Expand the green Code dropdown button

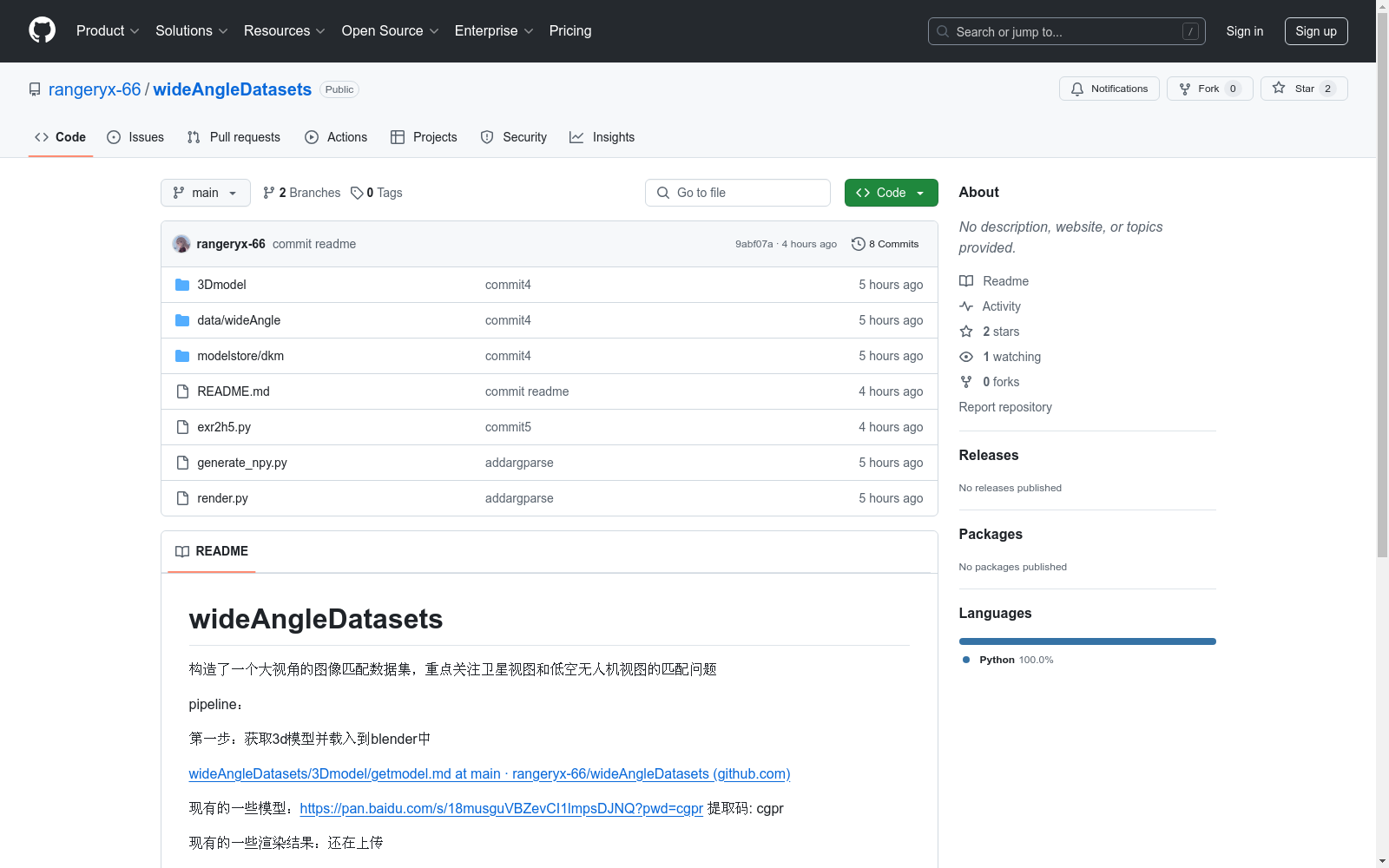(892, 193)
